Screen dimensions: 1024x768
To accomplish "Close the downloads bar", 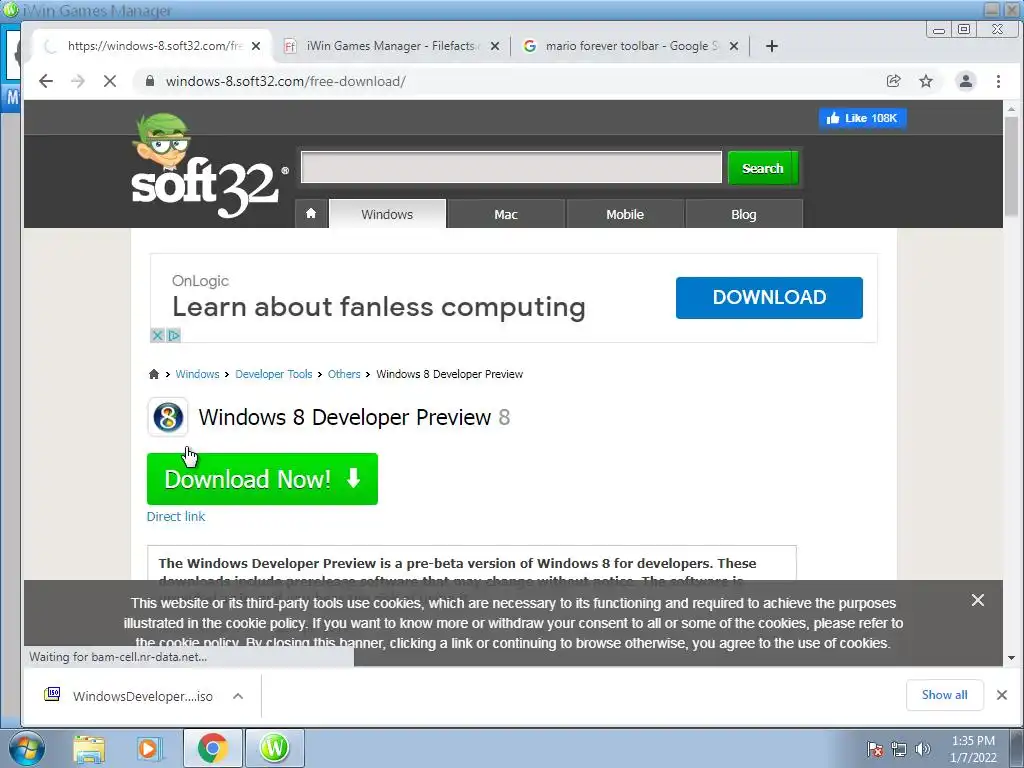I will [1002, 695].
